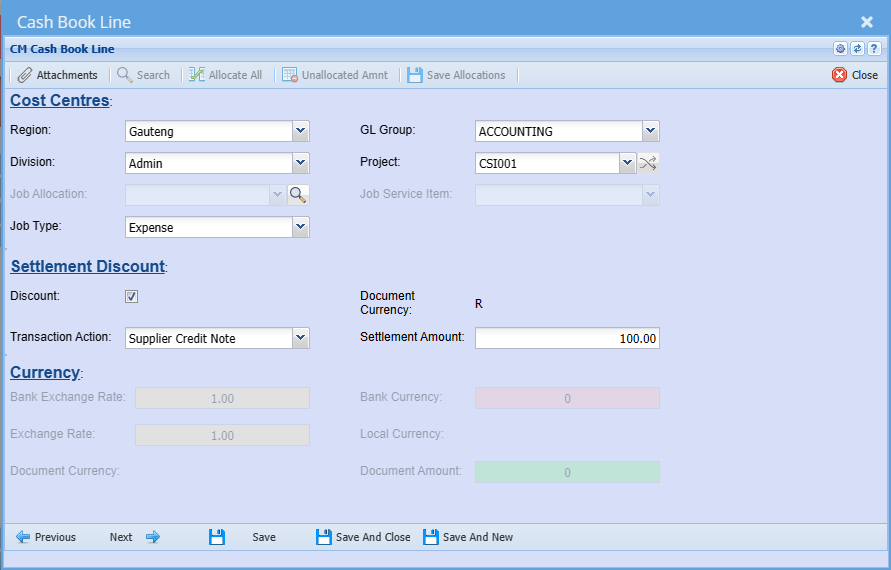Click the Close label in toolbar

point(865,75)
